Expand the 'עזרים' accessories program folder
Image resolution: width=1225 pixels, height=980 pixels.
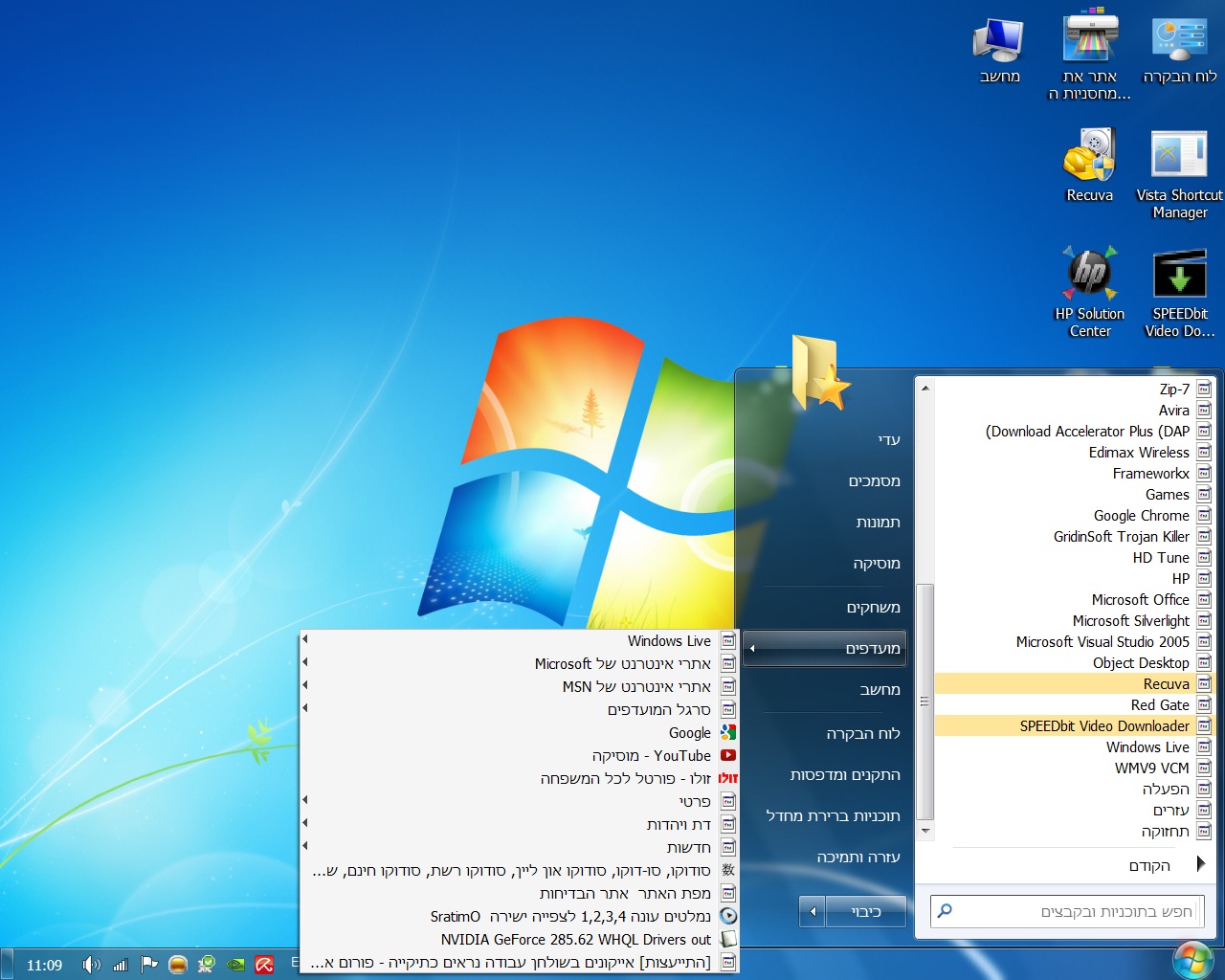pos(1074,811)
